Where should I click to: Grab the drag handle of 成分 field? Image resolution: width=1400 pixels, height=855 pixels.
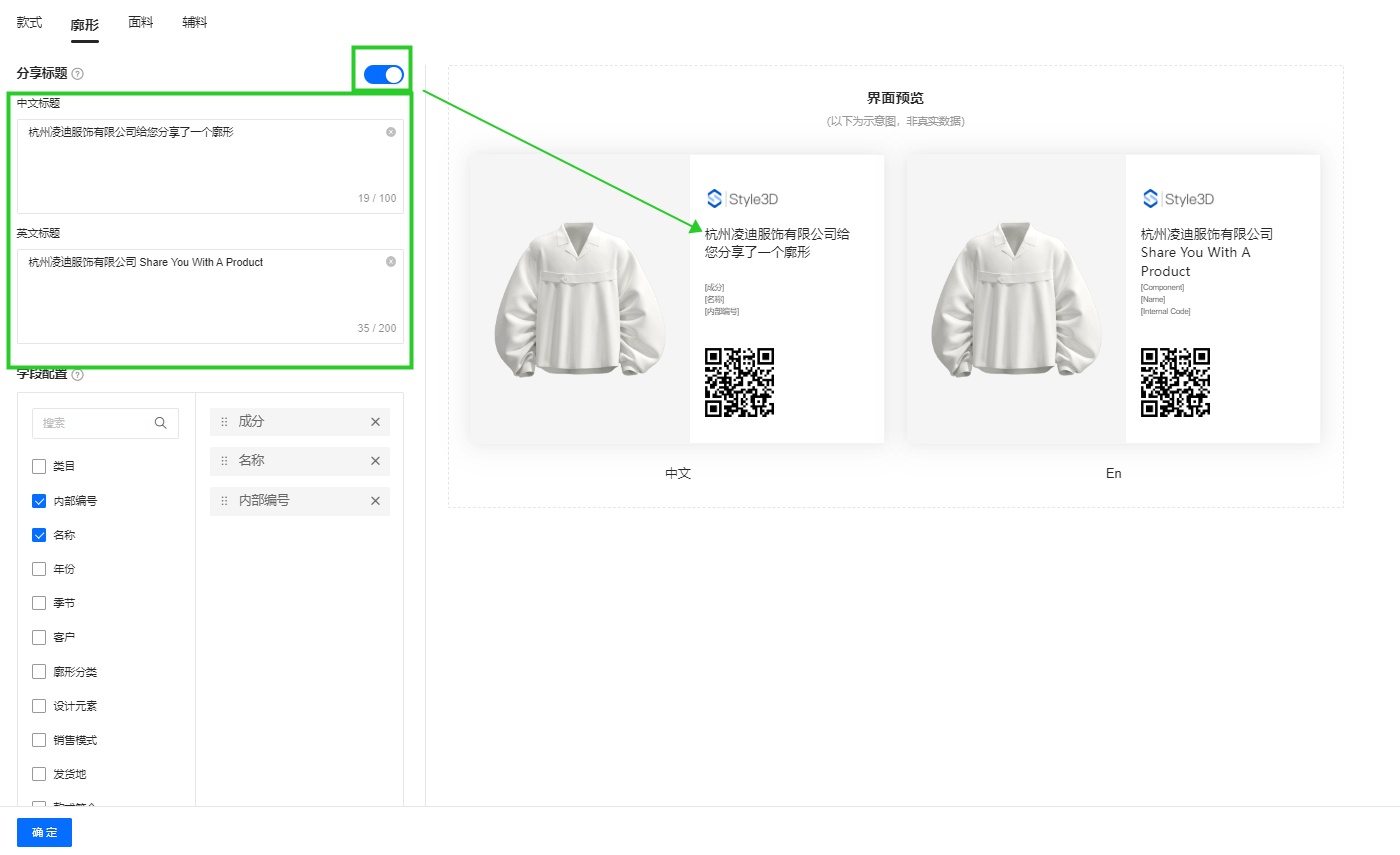click(224, 422)
